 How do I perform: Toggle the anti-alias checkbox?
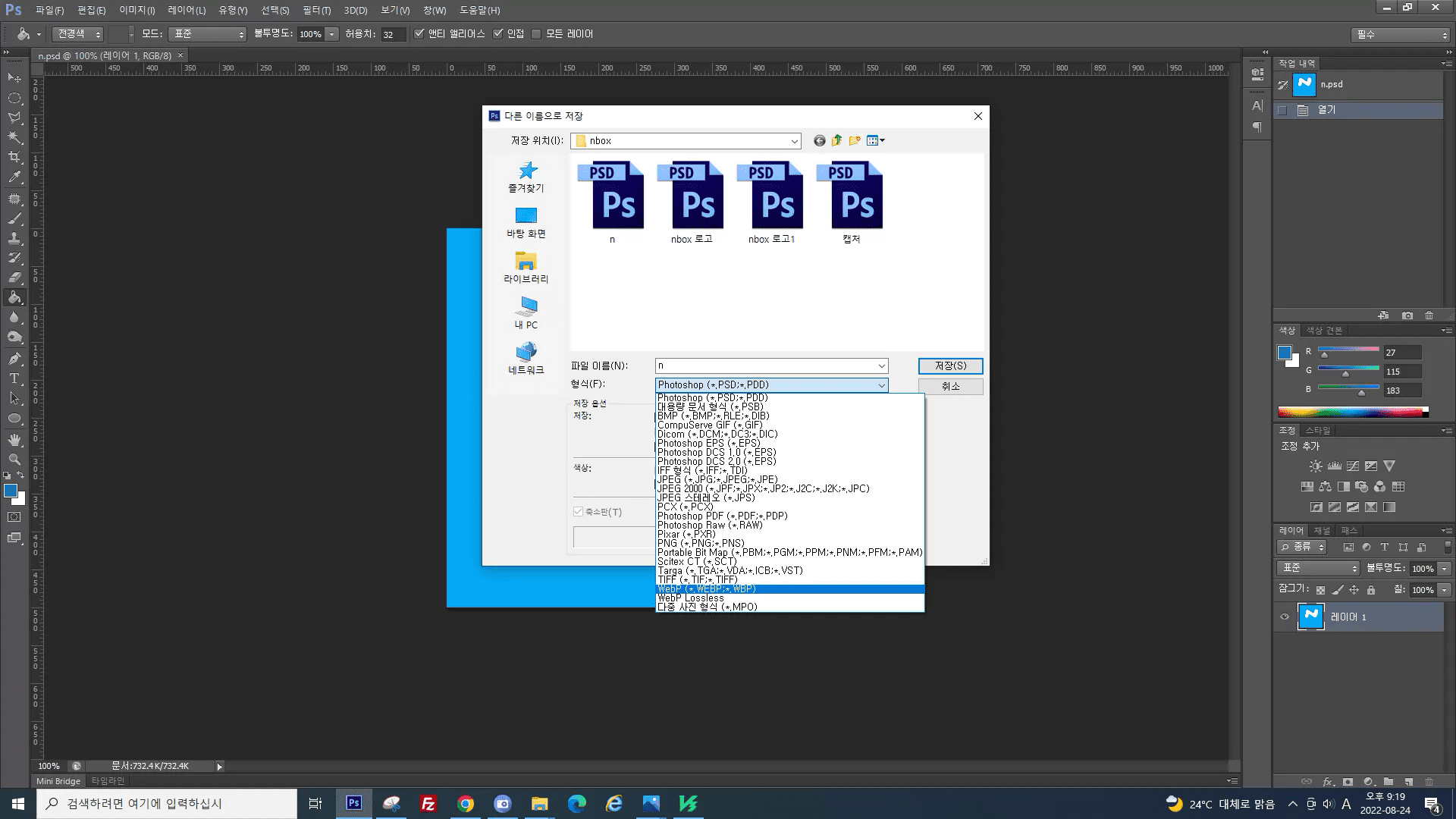419,34
